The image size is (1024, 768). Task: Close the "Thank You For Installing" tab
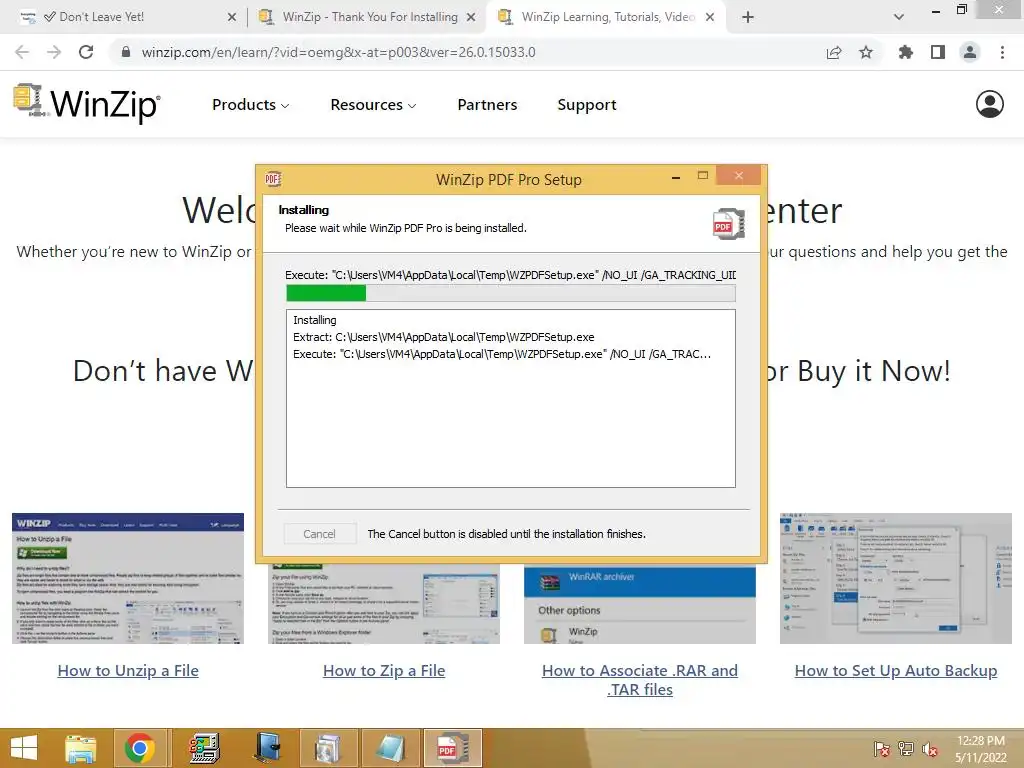(471, 17)
